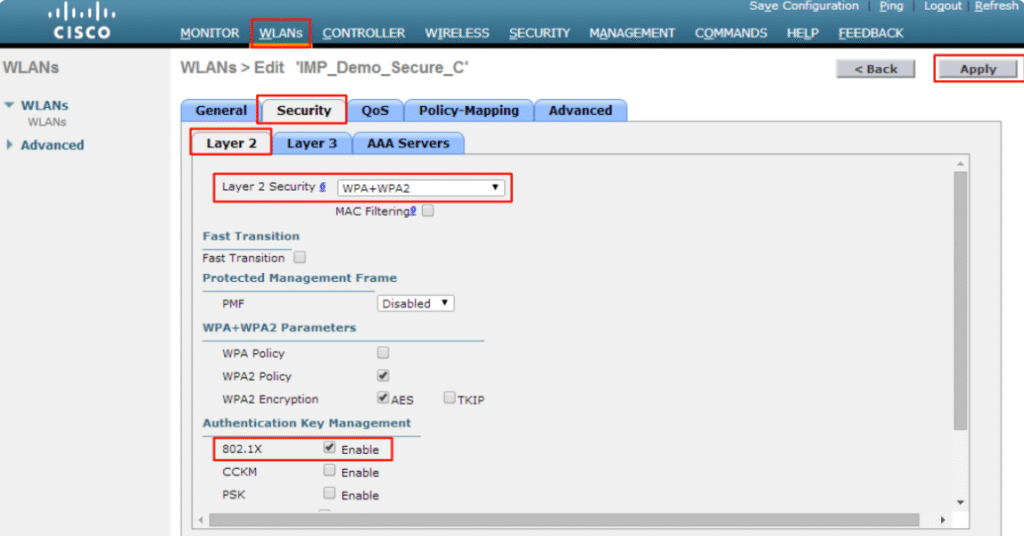The width and height of the screenshot is (1024, 536).
Task: Click the Cisco logo
Action: coord(82,22)
